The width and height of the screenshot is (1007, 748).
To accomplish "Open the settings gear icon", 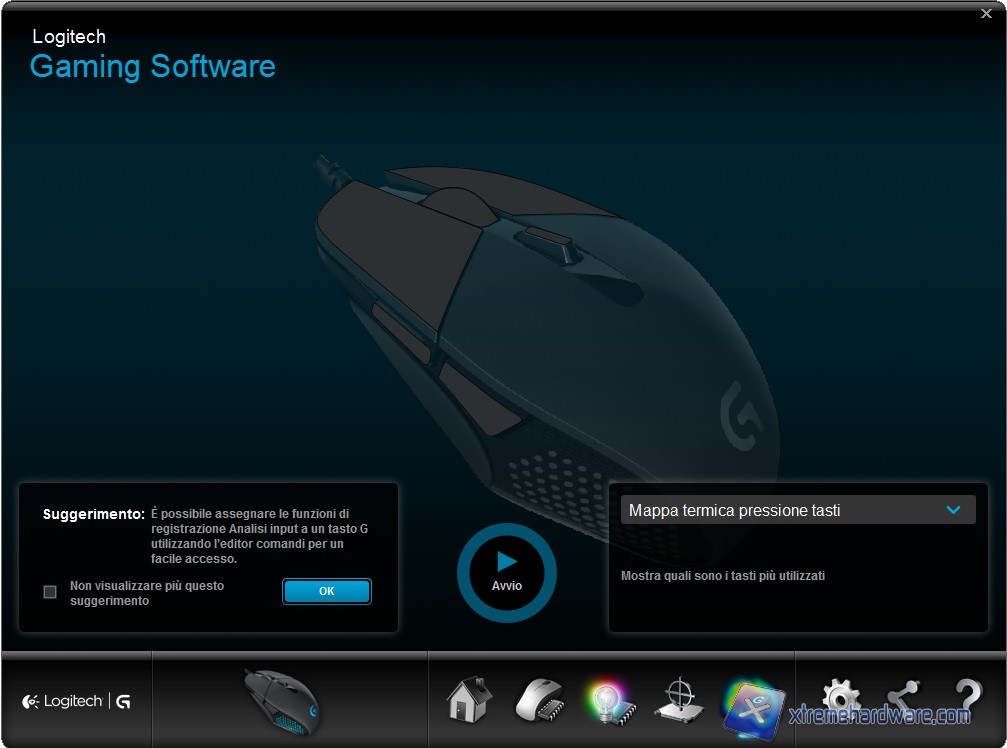I will pyautogui.click(x=840, y=698).
